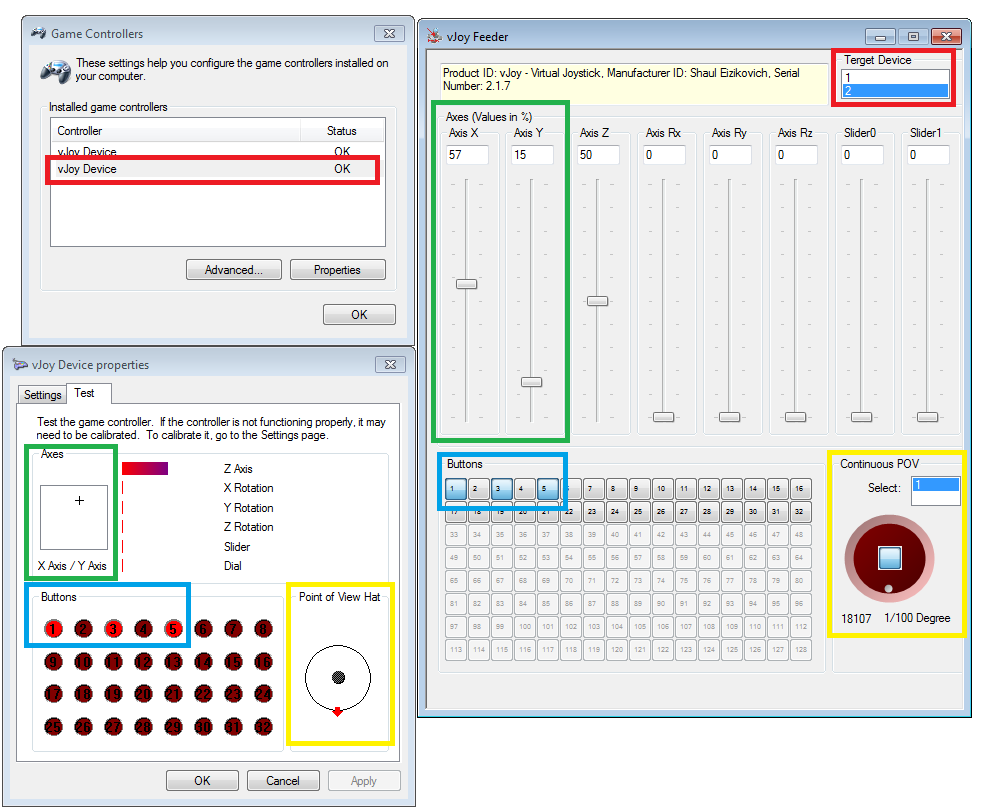Toggle button 28 in vJoy Feeder
Screen dimensions: 990x808
tap(708, 511)
